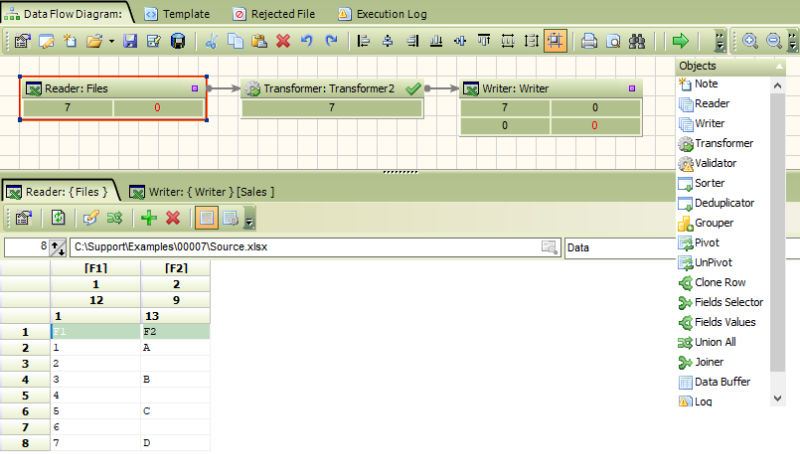Copy selection with the copy icon
Image resolution: width=800 pixels, height=454 pixels.
[235, 41]
